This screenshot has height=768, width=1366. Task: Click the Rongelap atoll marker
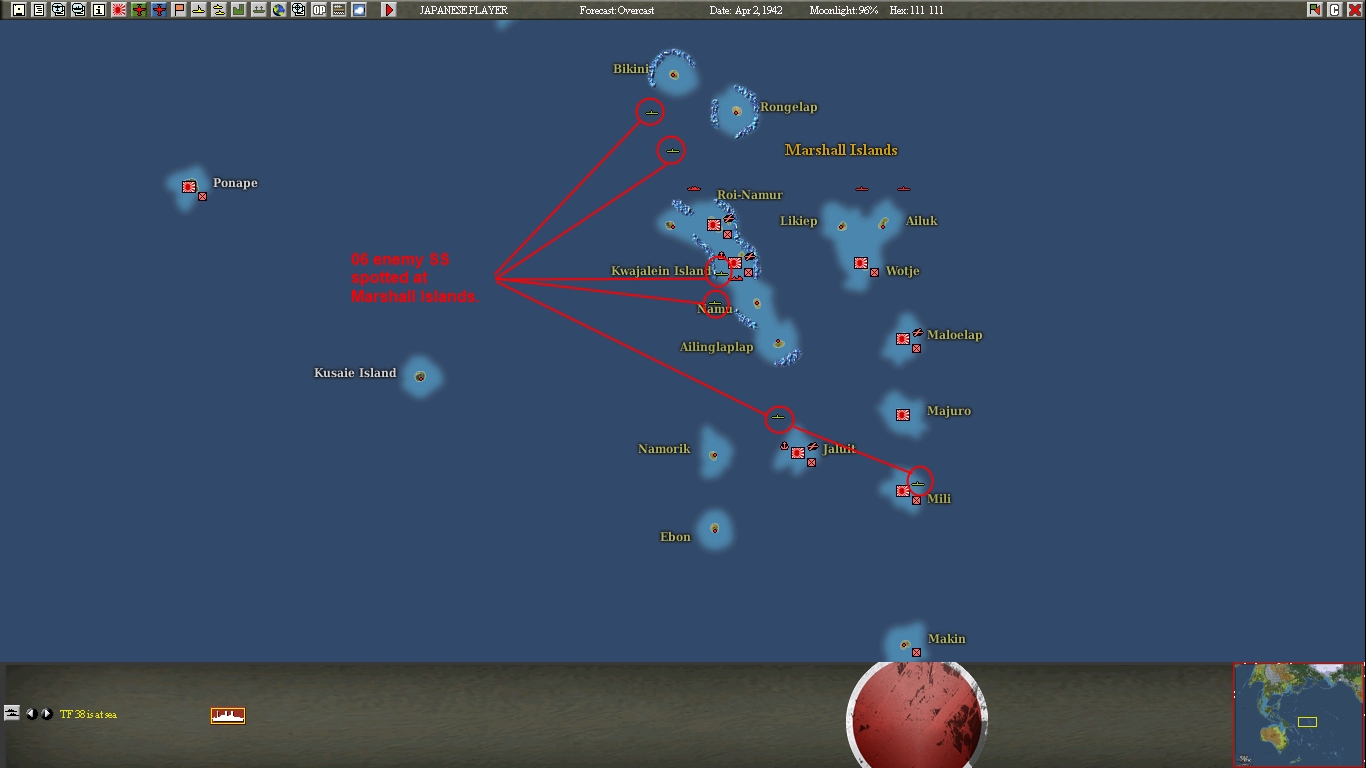point(736,111)
